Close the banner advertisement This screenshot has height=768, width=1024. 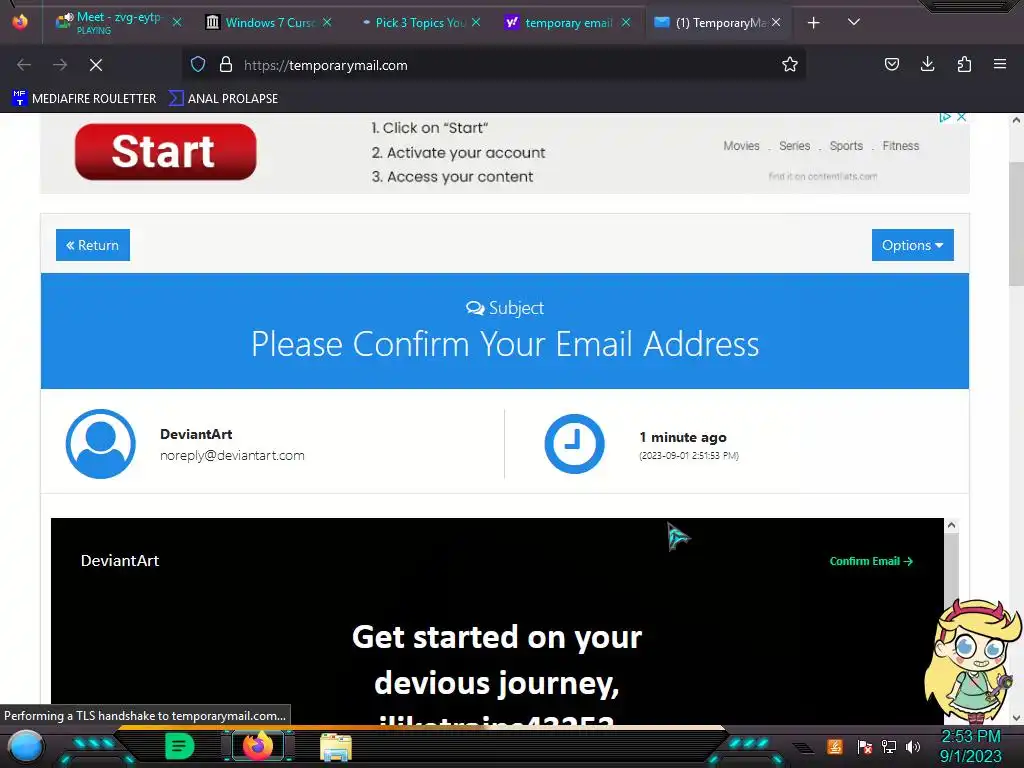click(x=961, y=118)
